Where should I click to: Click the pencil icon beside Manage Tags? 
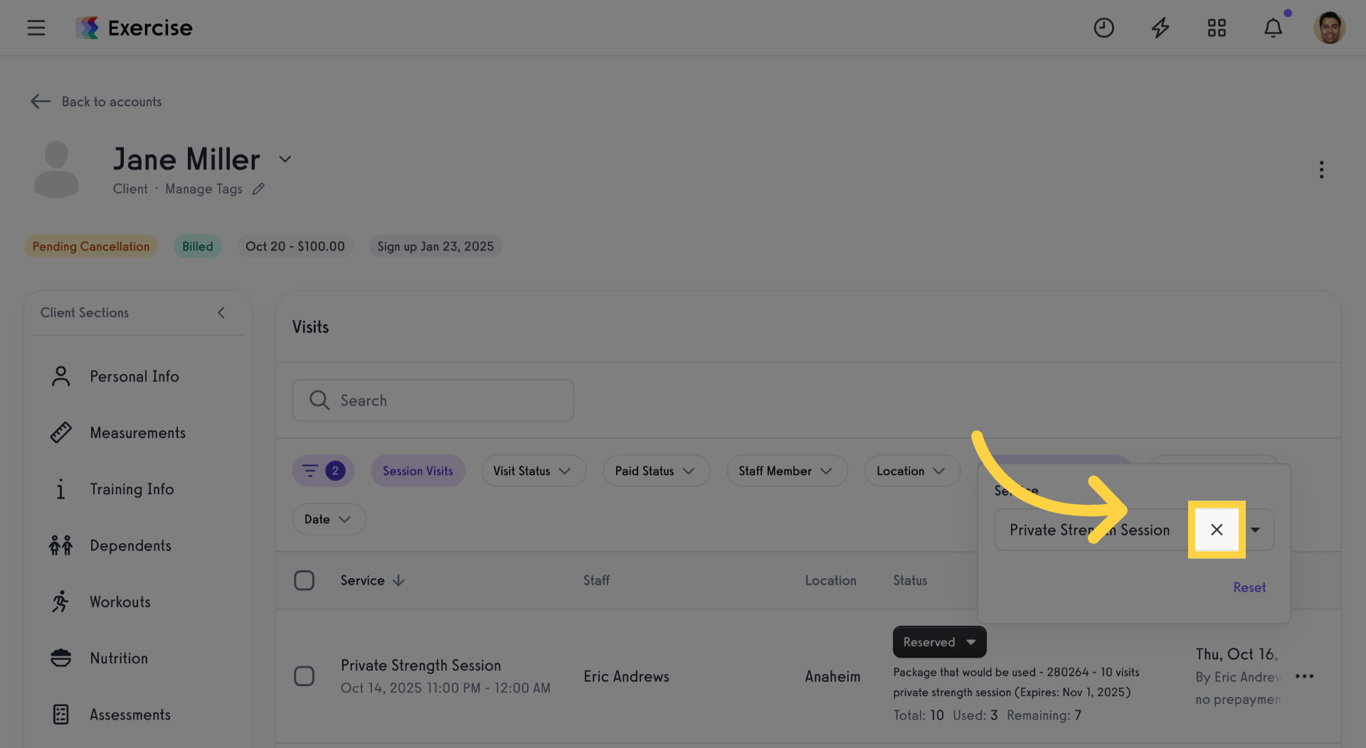pos(258,189)
